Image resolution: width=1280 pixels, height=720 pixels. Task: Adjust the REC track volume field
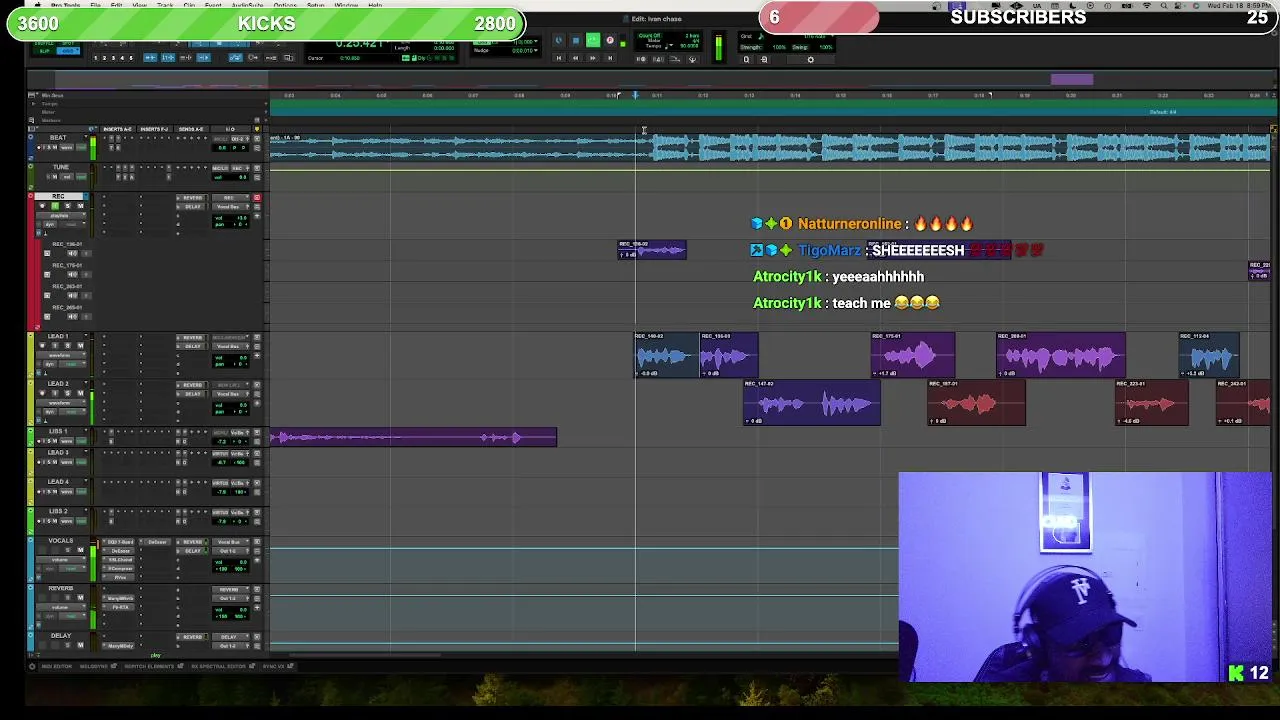(x=231, y=218)
